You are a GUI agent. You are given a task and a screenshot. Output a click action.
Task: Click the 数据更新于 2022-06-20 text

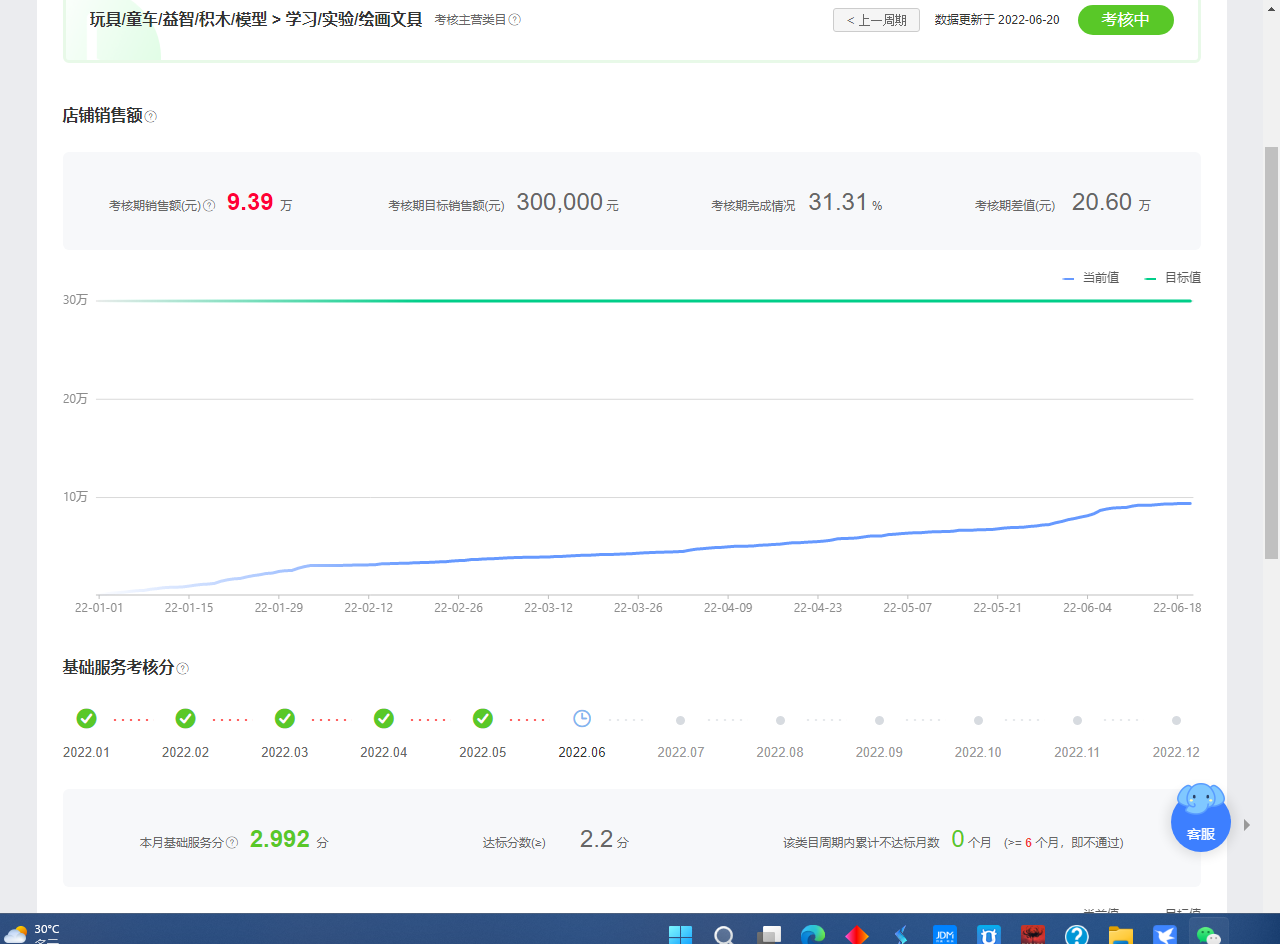click(997, 20)
